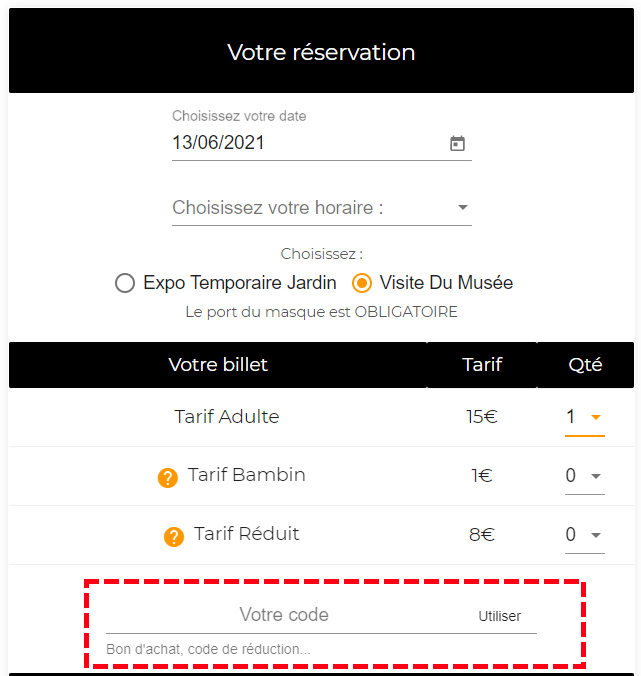The image size is (641, 676).
Task: Click the Qté column header
Action: coord(585,365)
